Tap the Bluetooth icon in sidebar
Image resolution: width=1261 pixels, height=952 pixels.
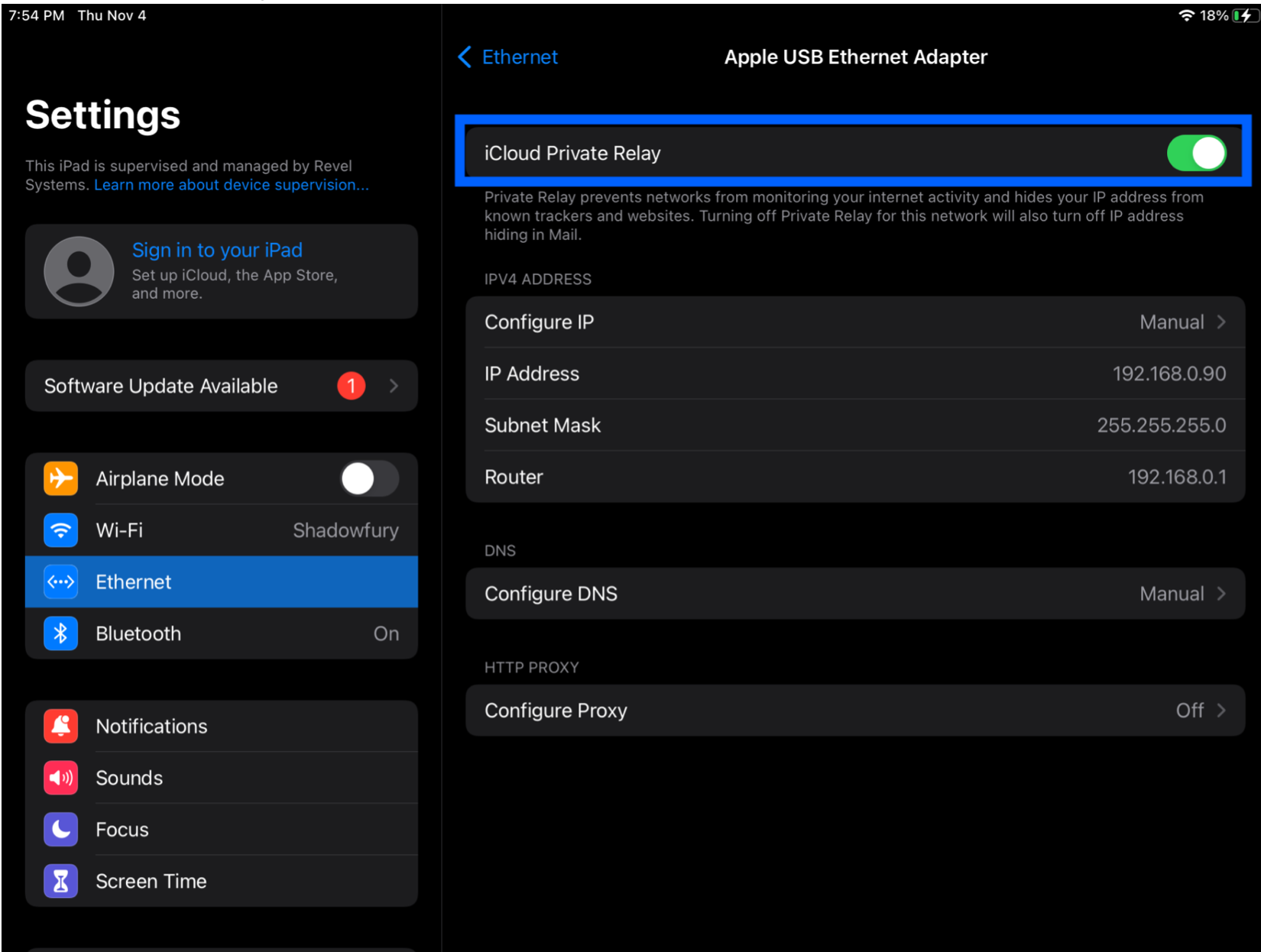tap(60, 633)
